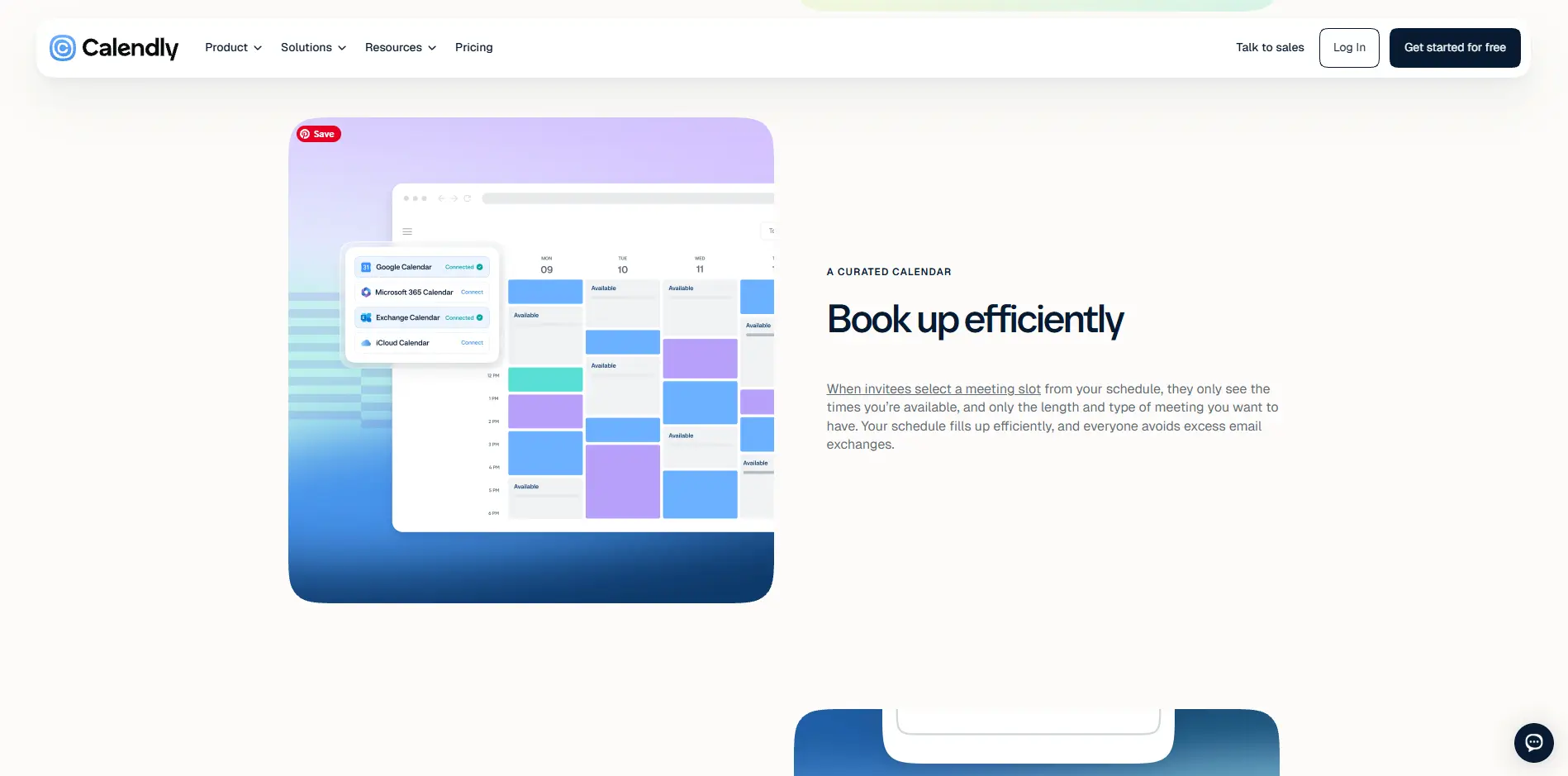Click the Log In button
The height and width of the screenshot is (776, 1568).
click(x=1349, y=48)
